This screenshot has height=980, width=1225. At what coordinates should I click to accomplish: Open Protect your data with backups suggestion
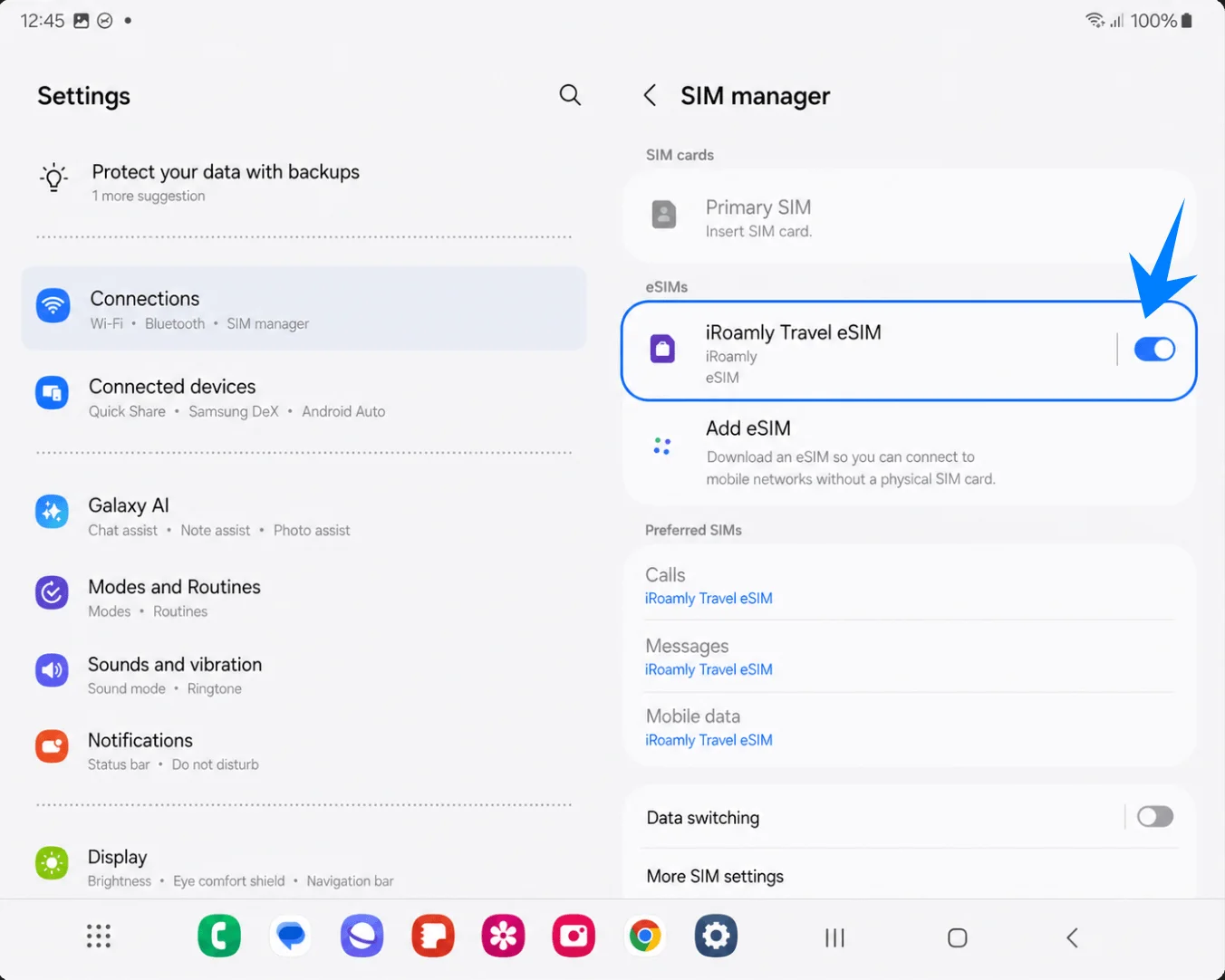[304, 182]
